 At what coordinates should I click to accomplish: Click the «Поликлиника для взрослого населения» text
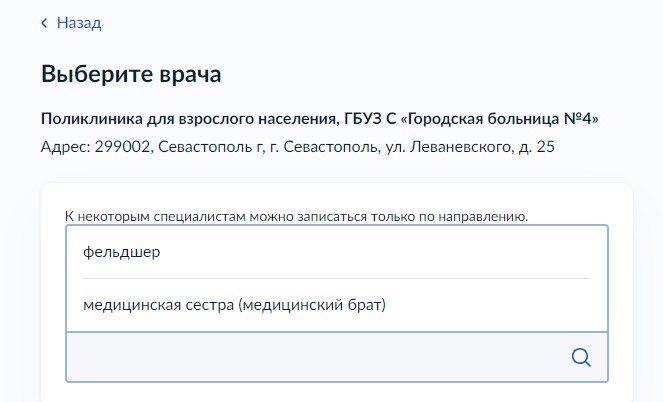[x=185, y=119]
